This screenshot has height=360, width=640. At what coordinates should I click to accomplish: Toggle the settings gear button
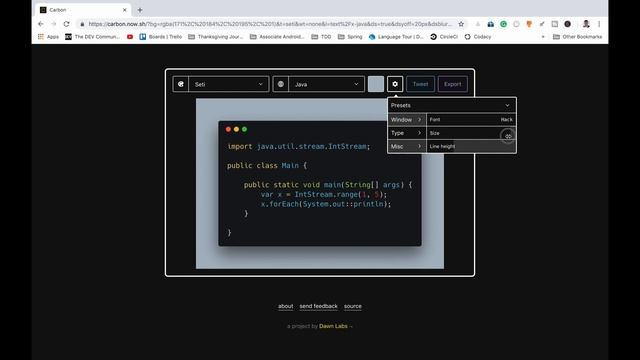[x=395, y=84]
